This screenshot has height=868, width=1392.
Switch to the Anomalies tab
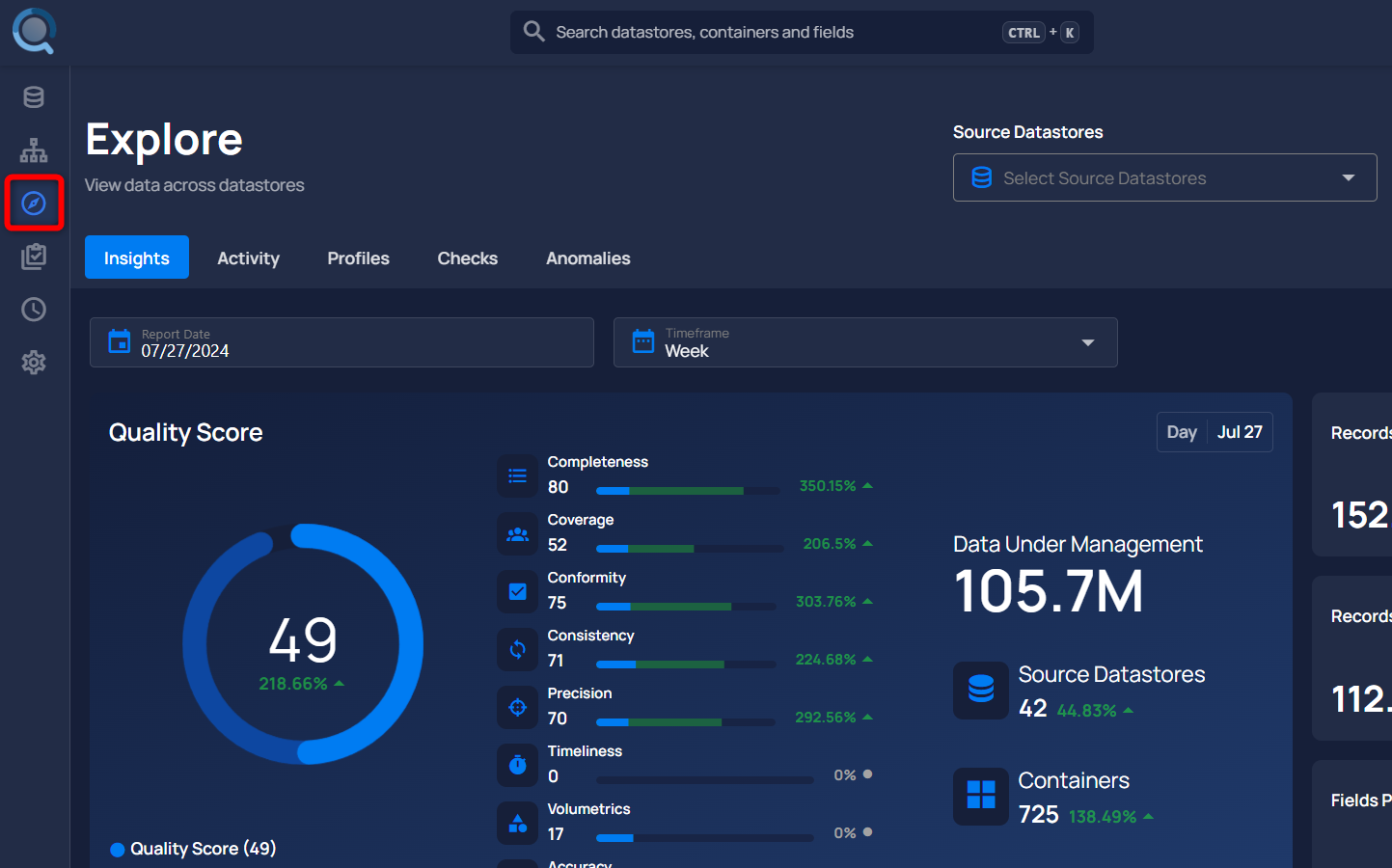(588, 258)
